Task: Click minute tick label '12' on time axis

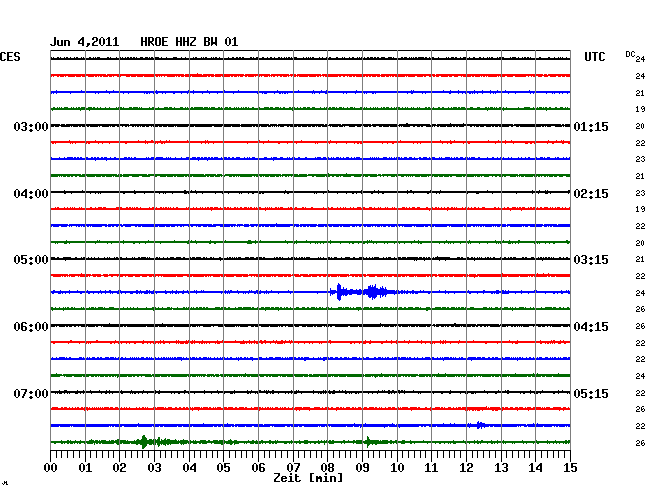Action: click(x=466, y=468)
